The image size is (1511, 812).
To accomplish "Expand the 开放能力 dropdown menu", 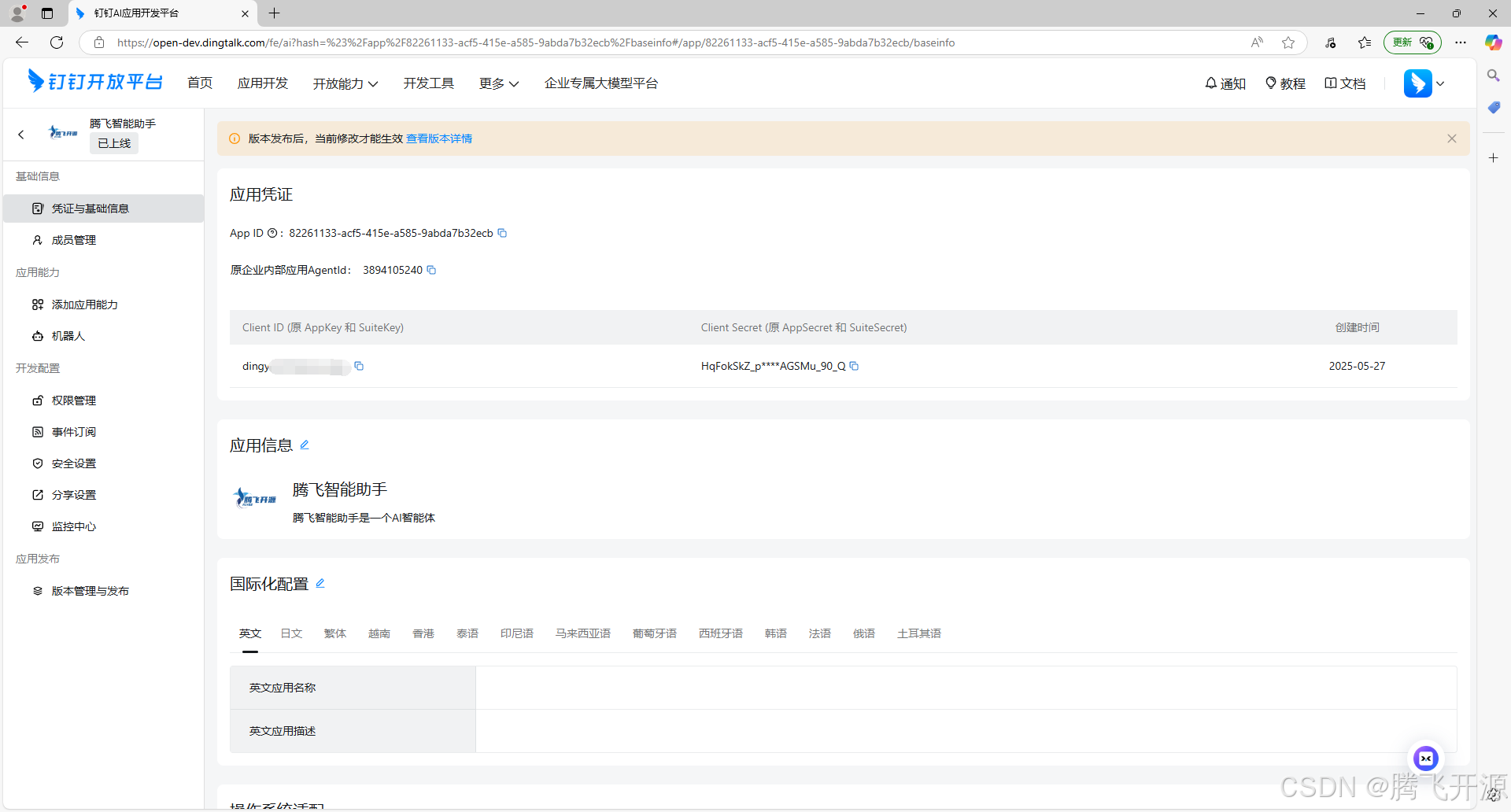I will 345,83.
